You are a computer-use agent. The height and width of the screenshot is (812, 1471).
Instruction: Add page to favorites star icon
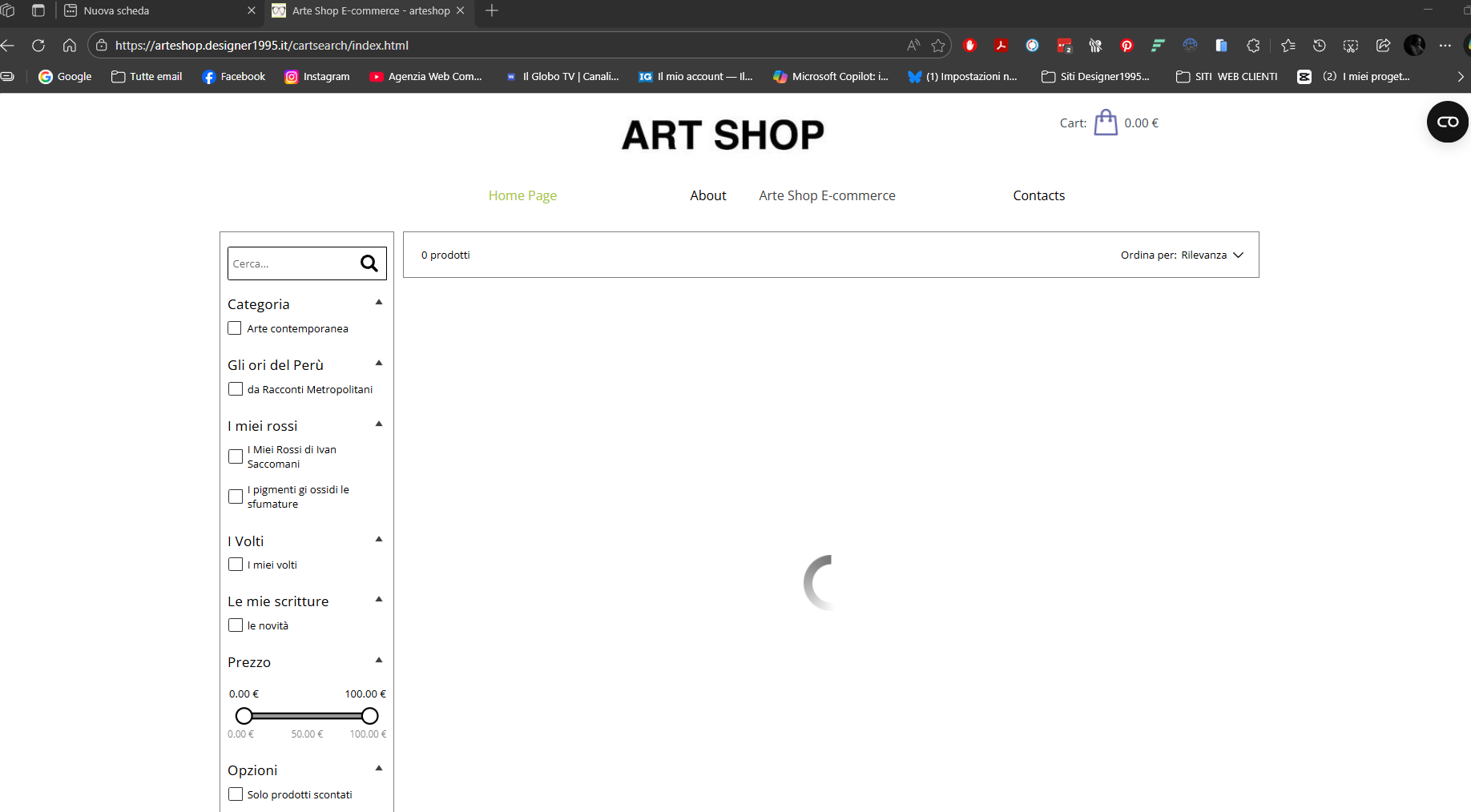pyautogui.click(x=938, y=46)
